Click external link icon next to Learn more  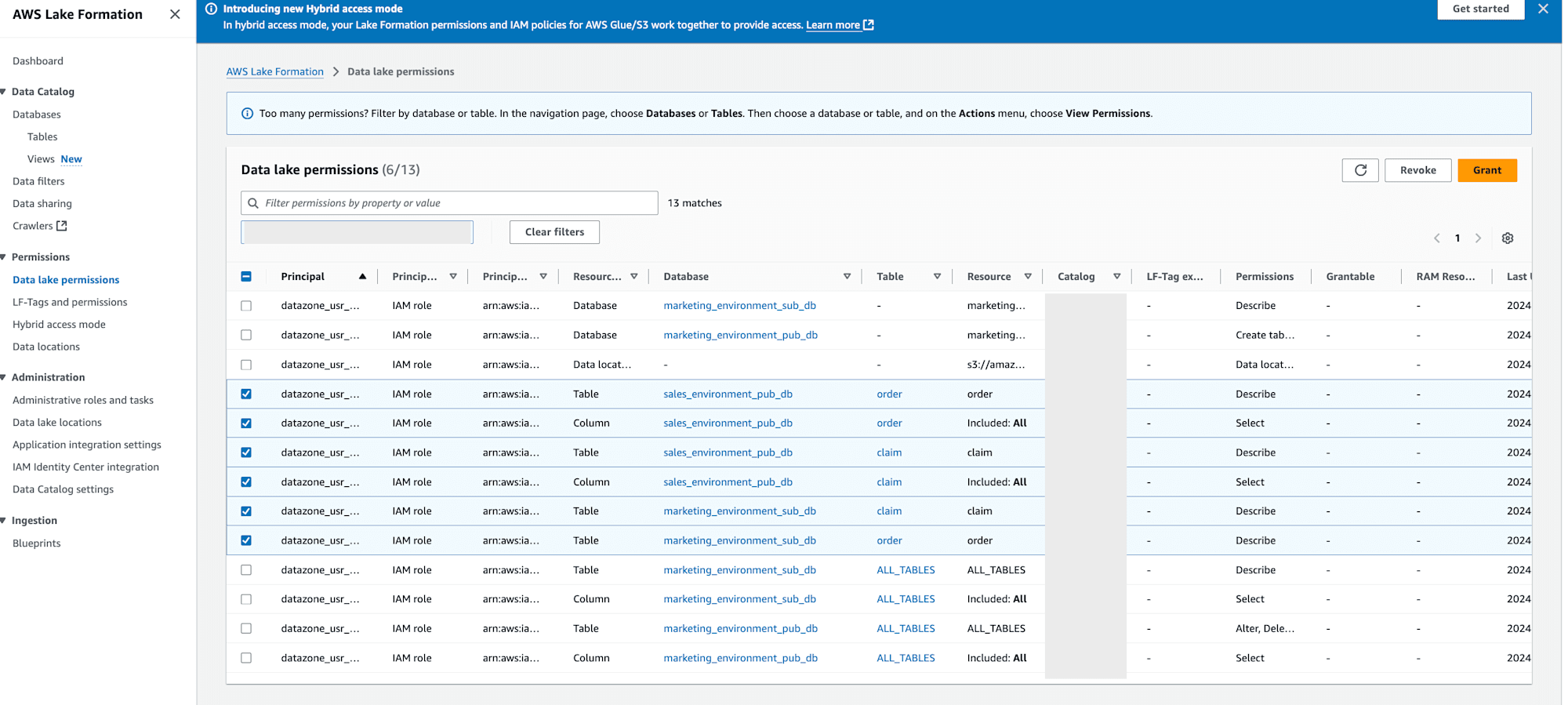click(x=869, y=25)
